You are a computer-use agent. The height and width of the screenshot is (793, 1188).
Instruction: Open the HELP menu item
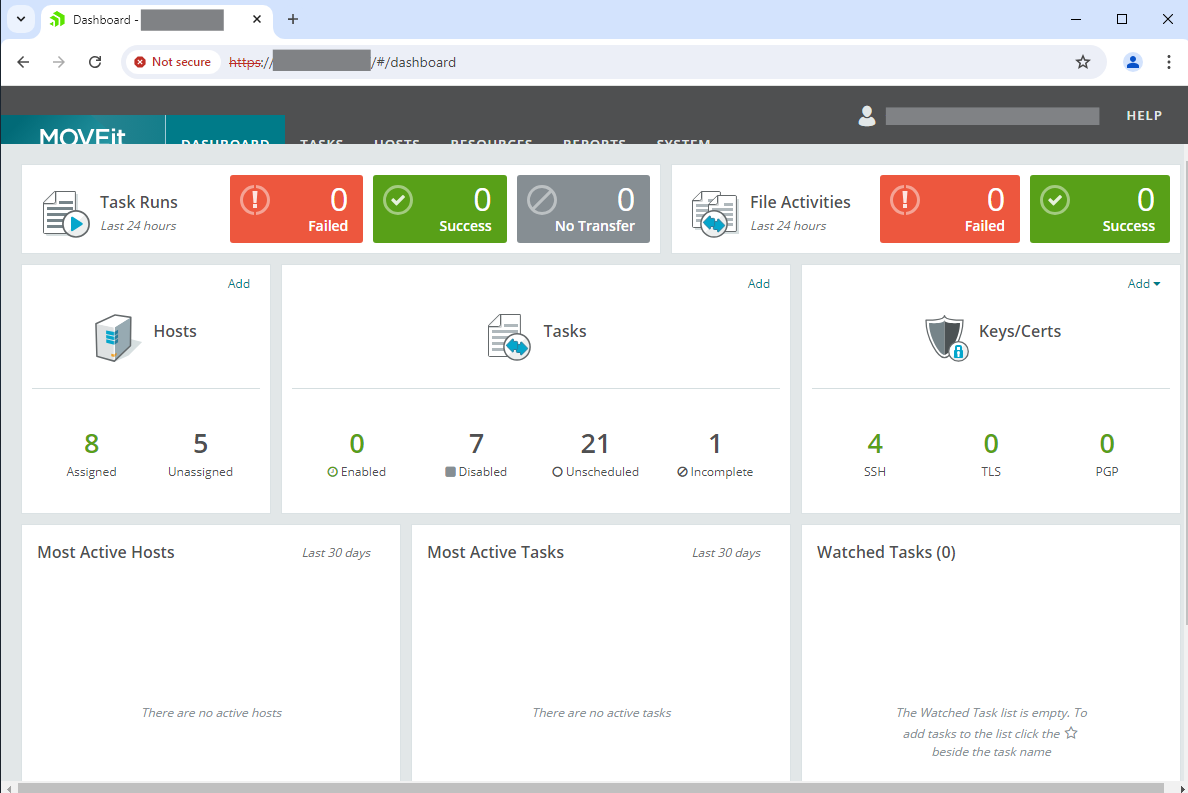pyautogui.click(x=1144, y=116)
